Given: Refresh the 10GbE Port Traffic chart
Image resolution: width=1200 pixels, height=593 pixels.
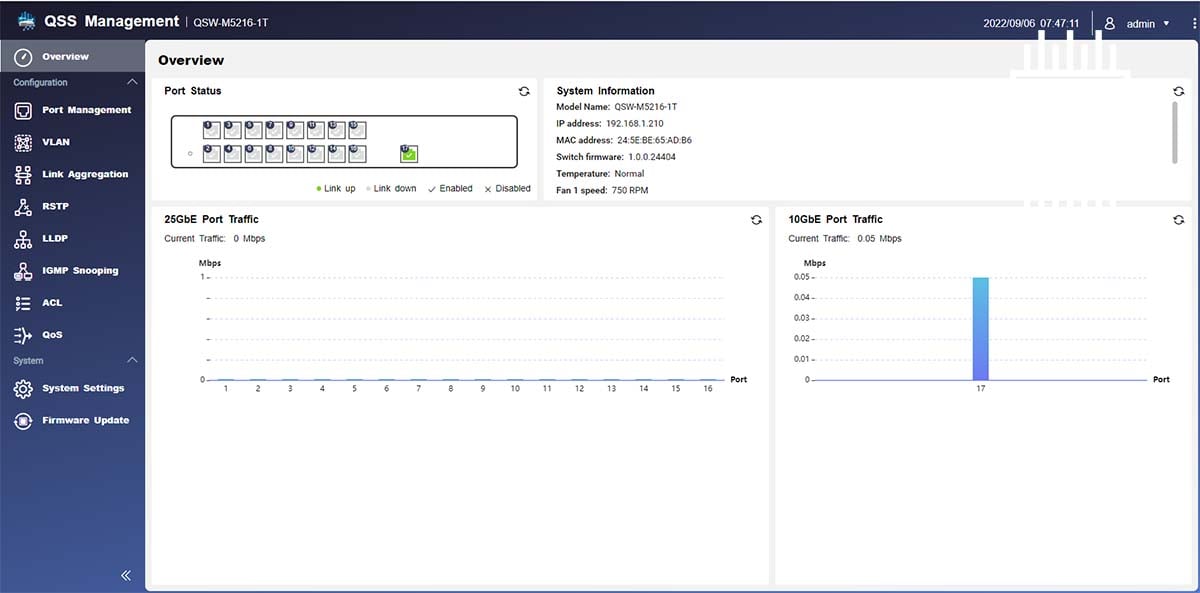Looking at the screenshot, I should pyautogui.click(x=1178, y=220).
